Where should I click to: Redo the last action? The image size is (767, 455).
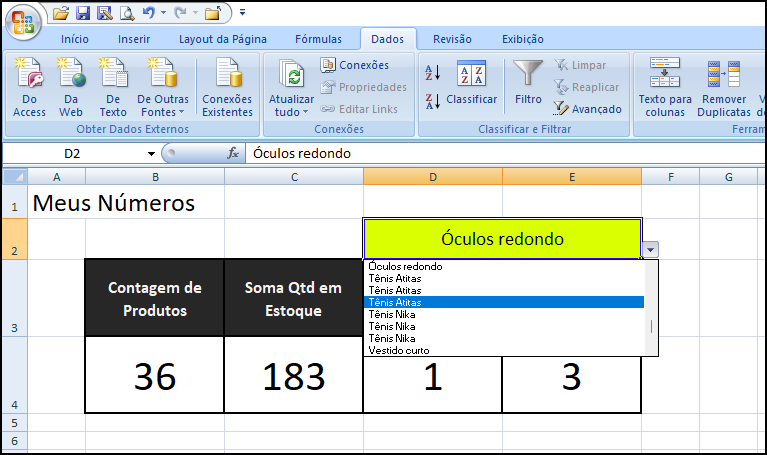[x=180, y=13]
